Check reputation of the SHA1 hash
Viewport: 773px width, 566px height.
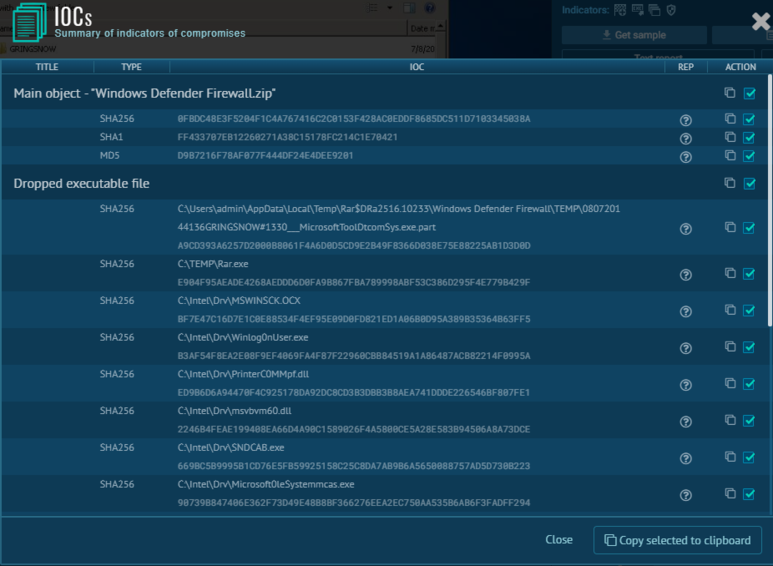(x=685, y=139)
